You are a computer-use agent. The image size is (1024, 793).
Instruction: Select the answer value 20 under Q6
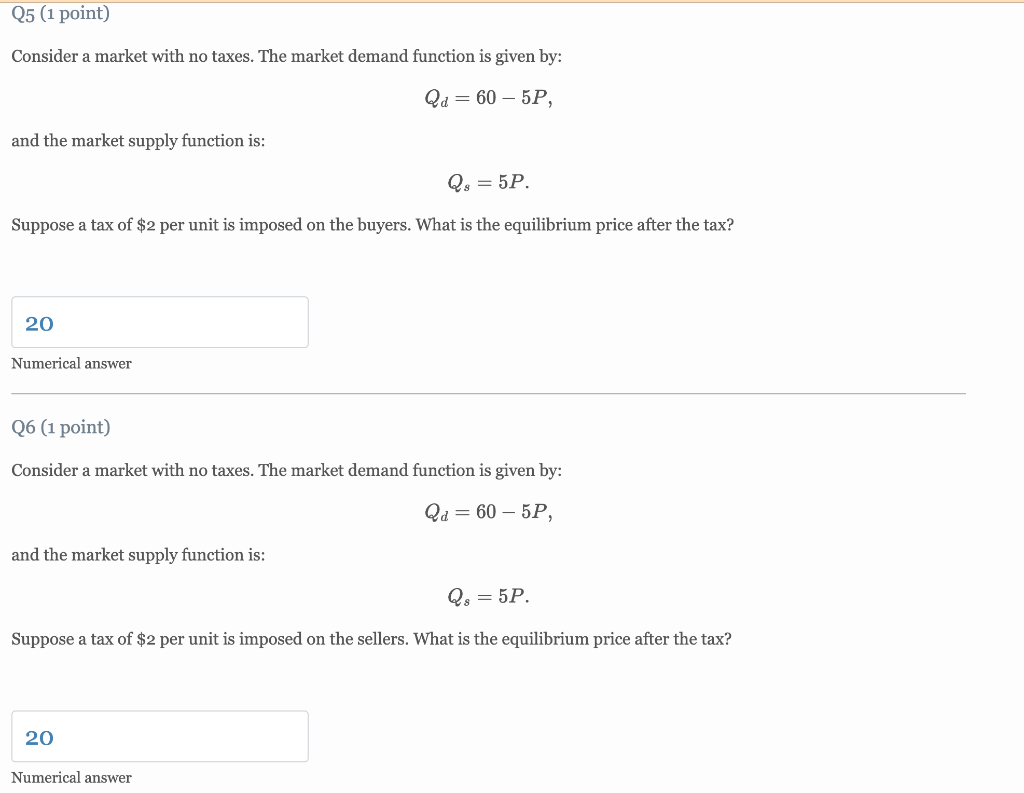(39, 738)
